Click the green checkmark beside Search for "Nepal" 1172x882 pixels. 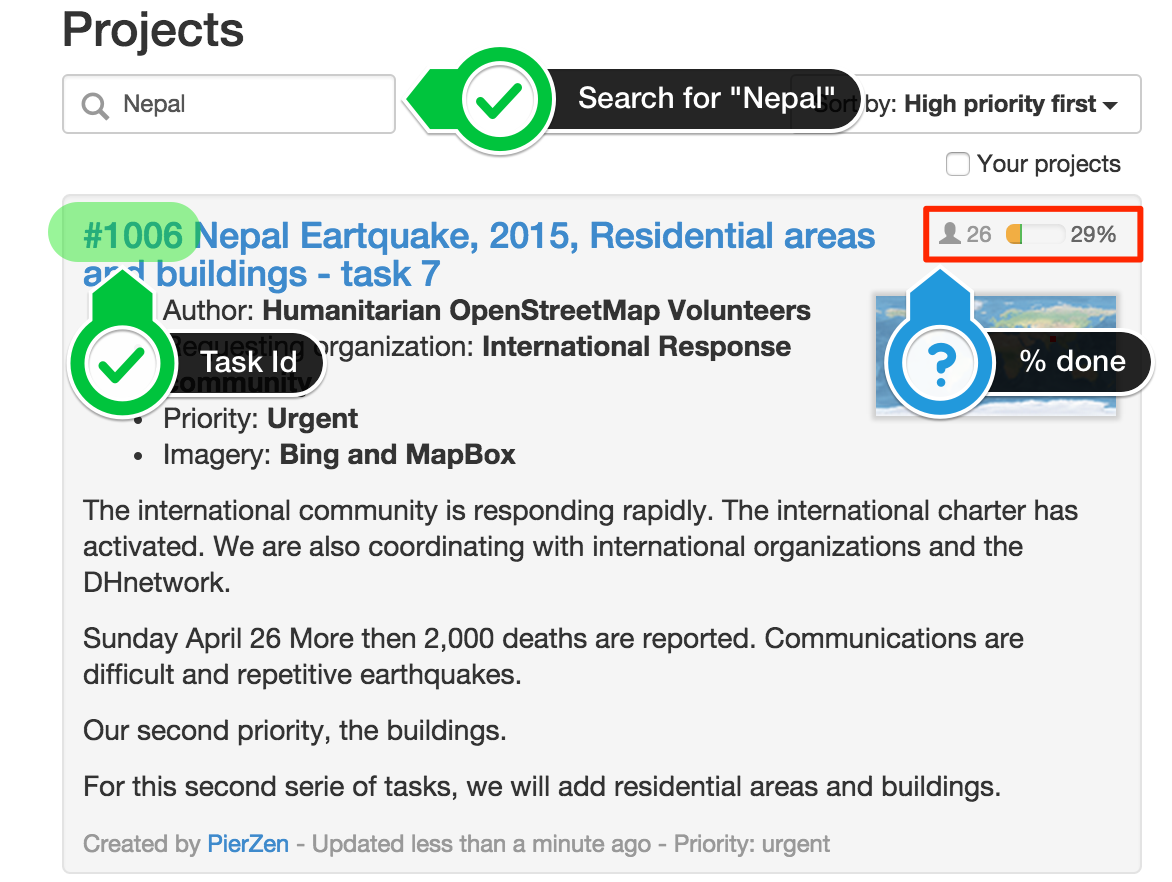(499, 100)
